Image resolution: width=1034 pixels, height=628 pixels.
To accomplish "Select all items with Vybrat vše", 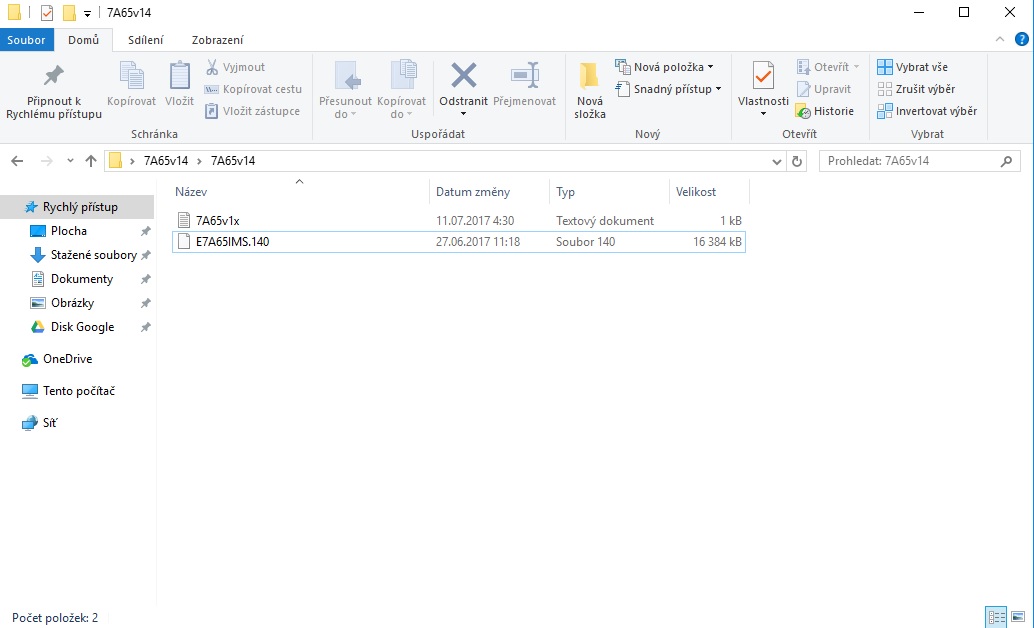I will pos(911,67).
